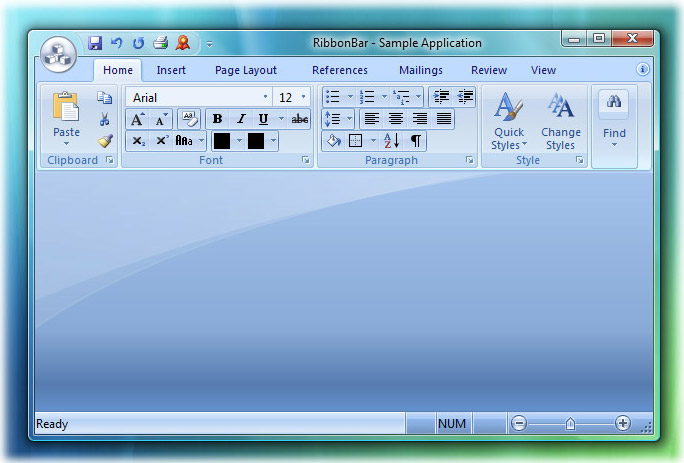Click the Copy icon
The width and height of the screenshot is (684, 463).
click(x=104, y=98)
